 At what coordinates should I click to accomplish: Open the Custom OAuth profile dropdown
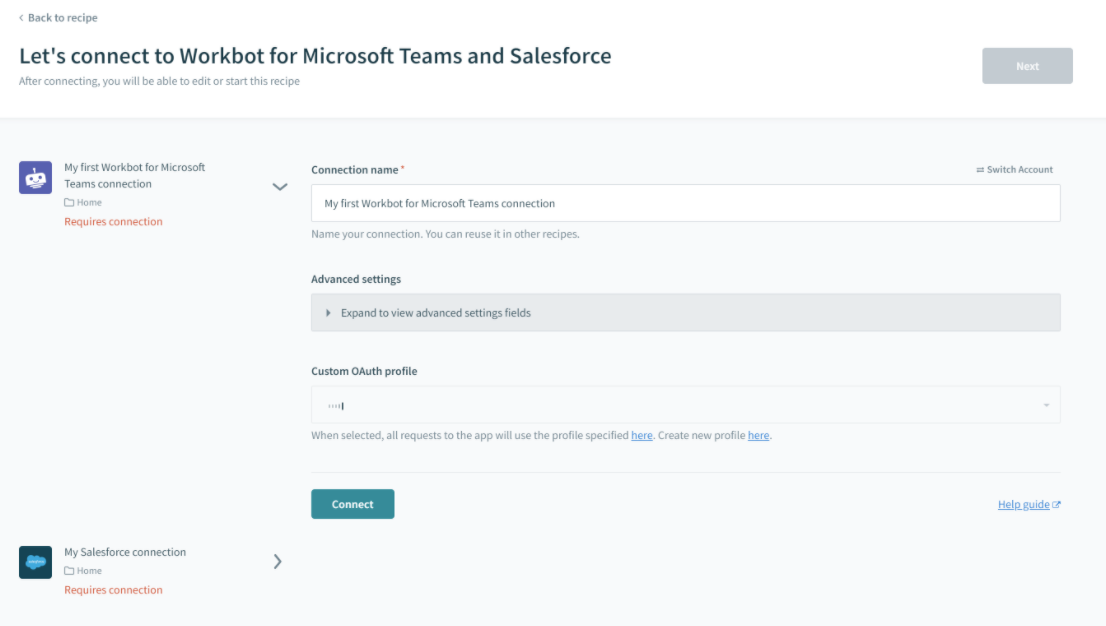click(685, 405)
